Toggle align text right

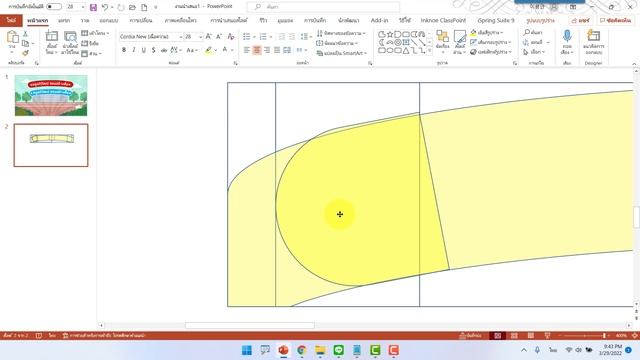(x=267, y=50)
